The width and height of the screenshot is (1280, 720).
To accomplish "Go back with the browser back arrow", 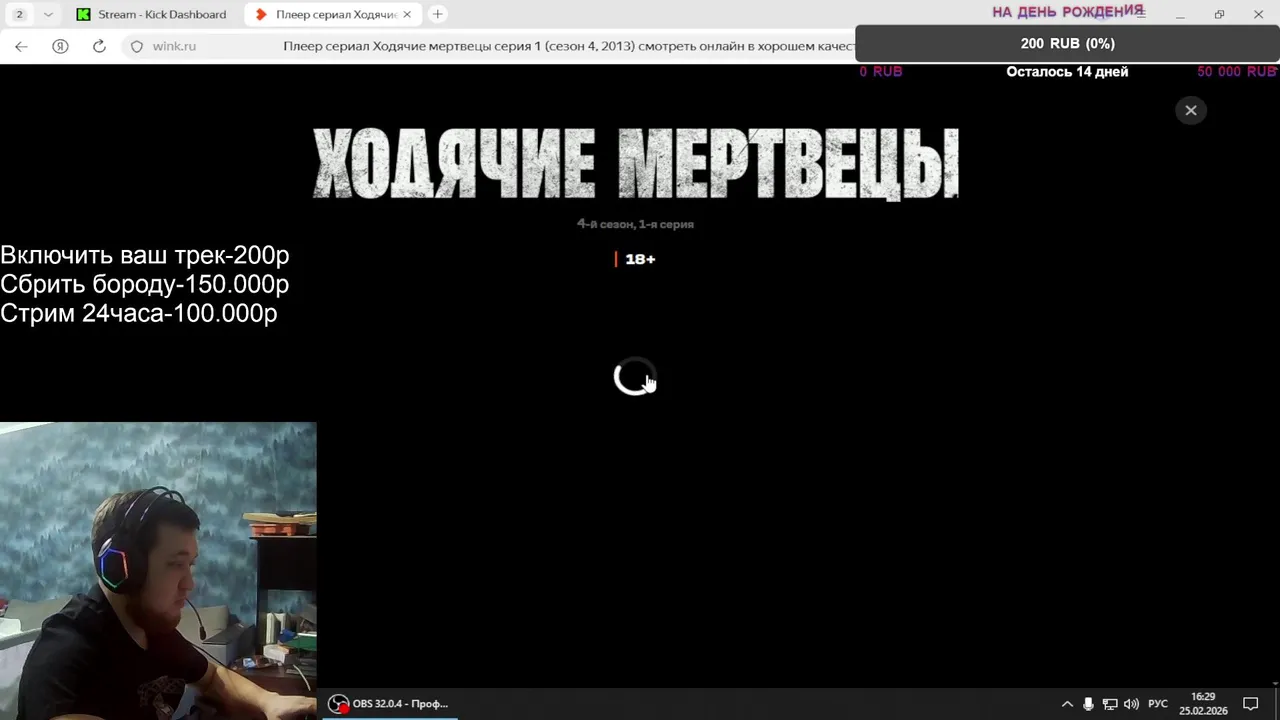I will pos(21,46).
